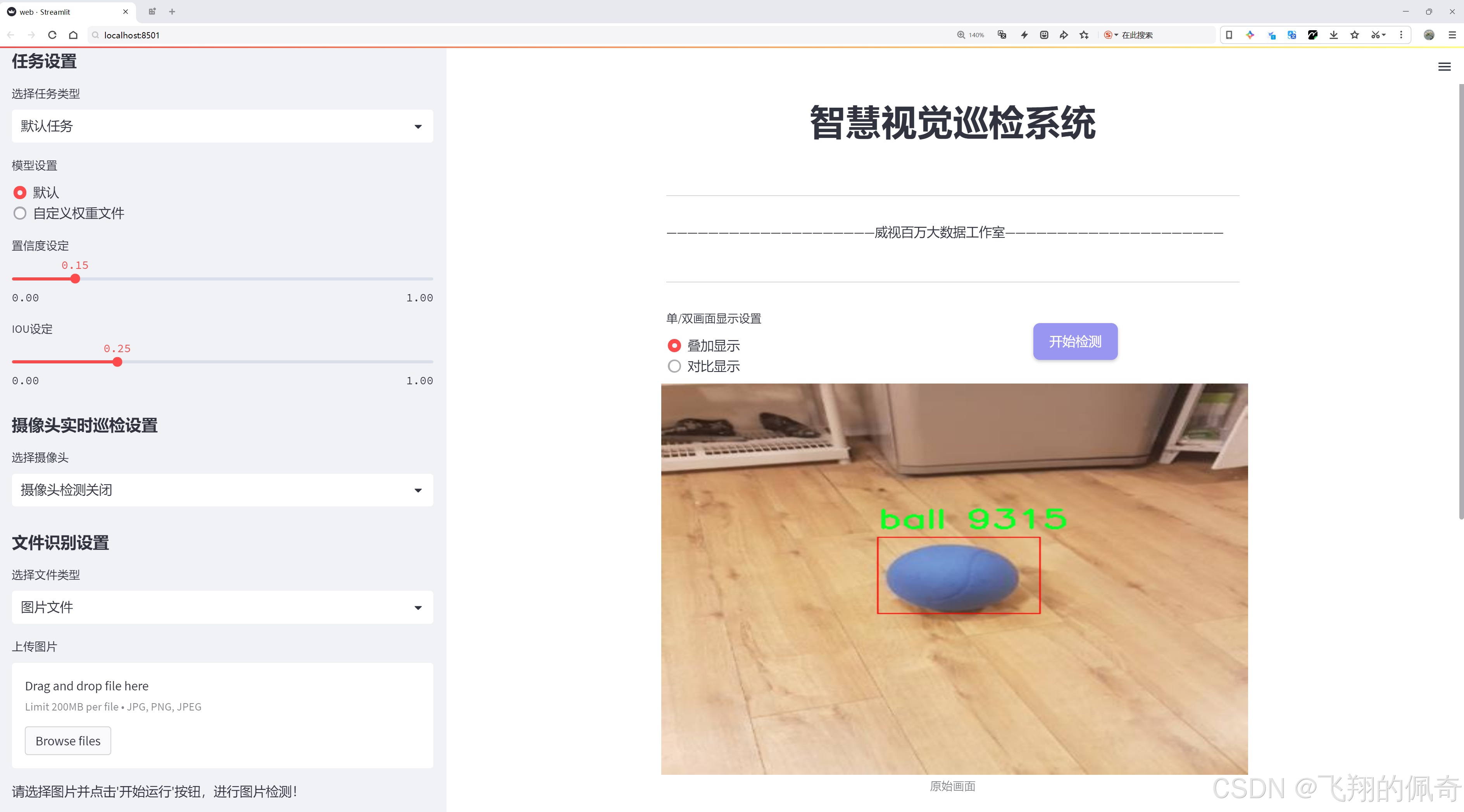Open the 默认任务 task type dropdown

pyautogui.click(x=222, y=126)
